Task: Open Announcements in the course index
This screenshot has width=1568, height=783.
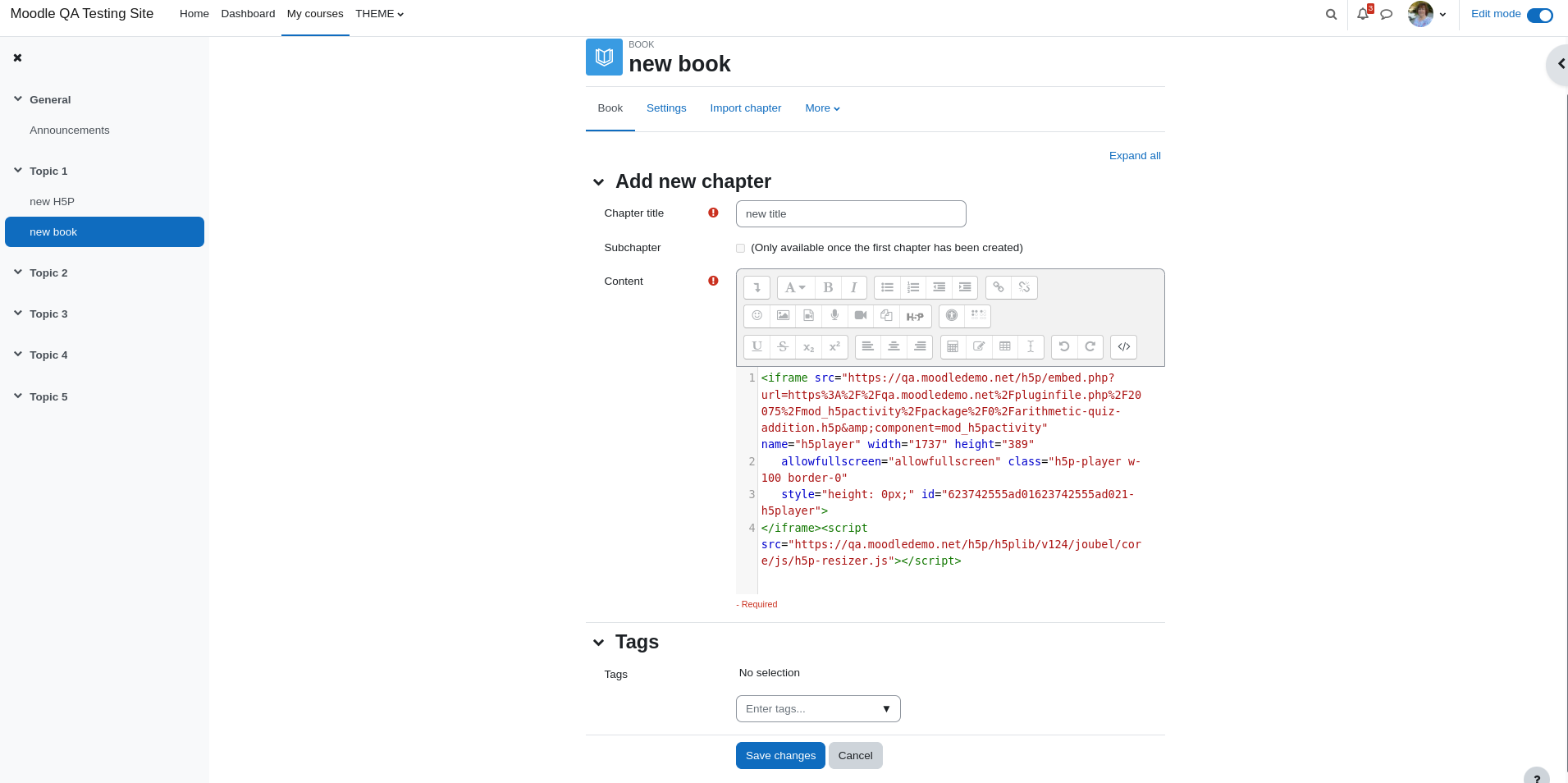Action: tap(70, 130)
